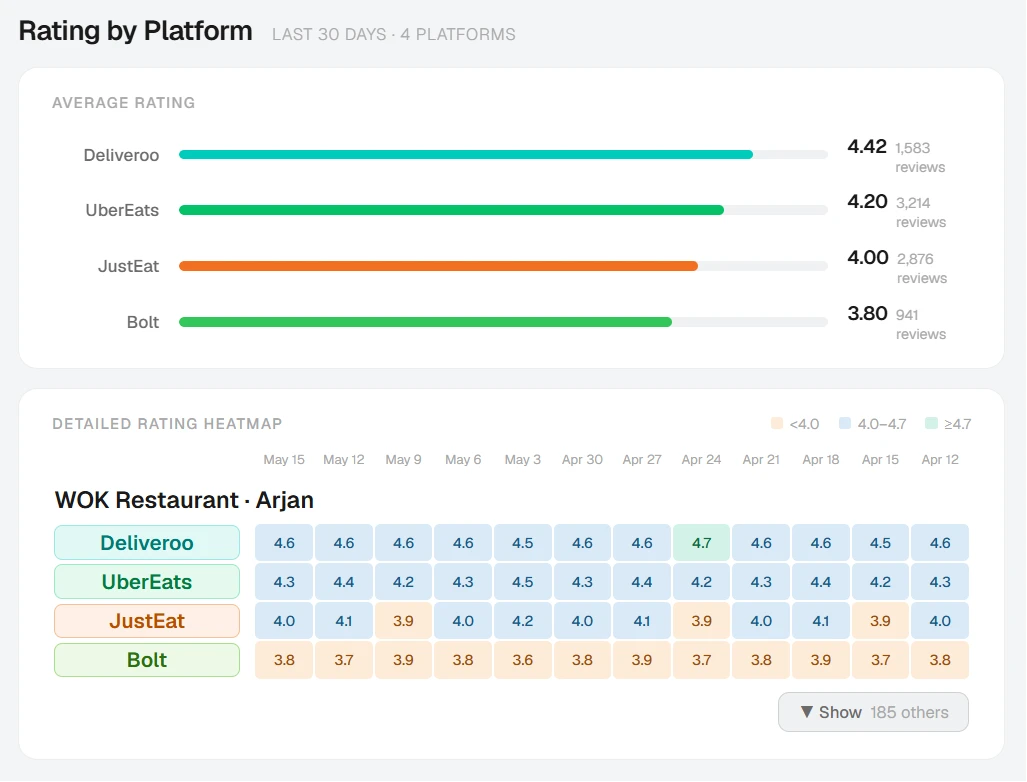This screenshot has width=1027, height=782.
Task: Click Deliveroo's 4.7 cell on Apr 24
Action: coord(701,542)
